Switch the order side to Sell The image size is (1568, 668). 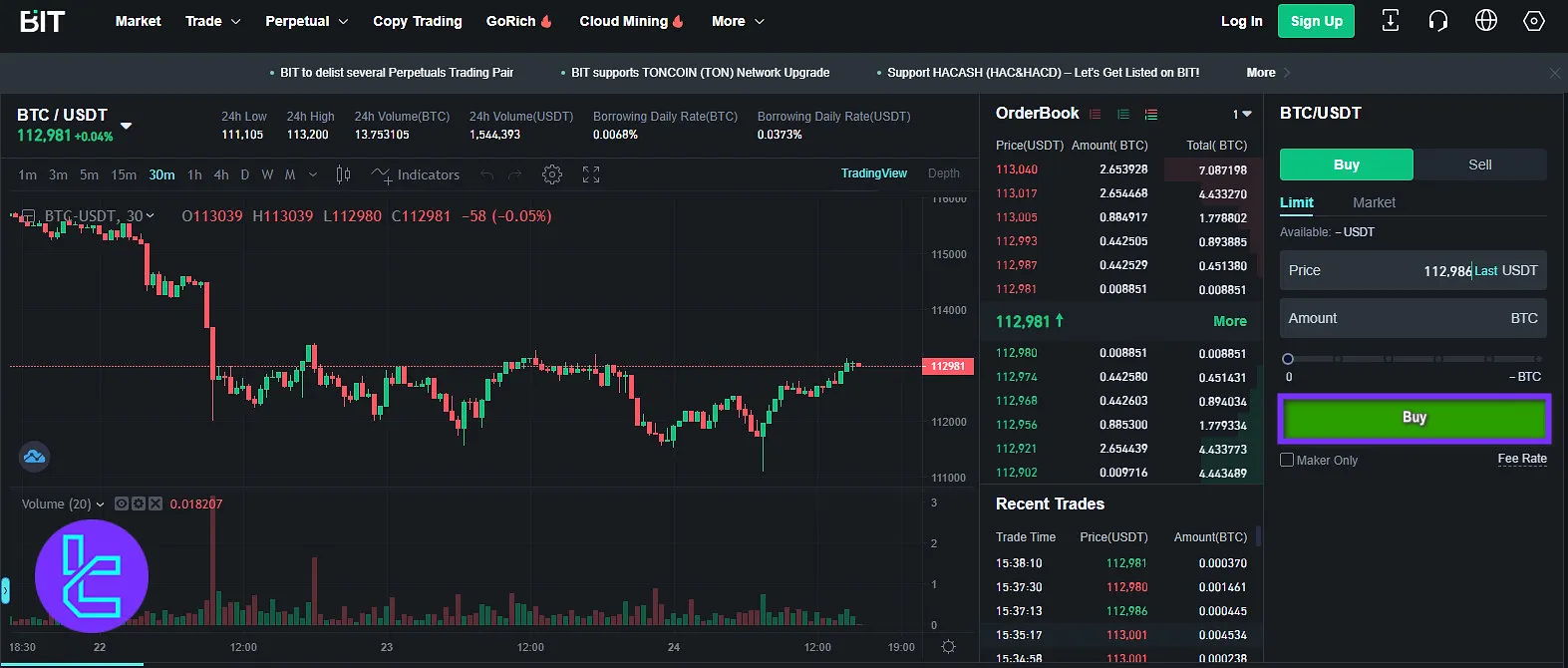(1479, 165)
